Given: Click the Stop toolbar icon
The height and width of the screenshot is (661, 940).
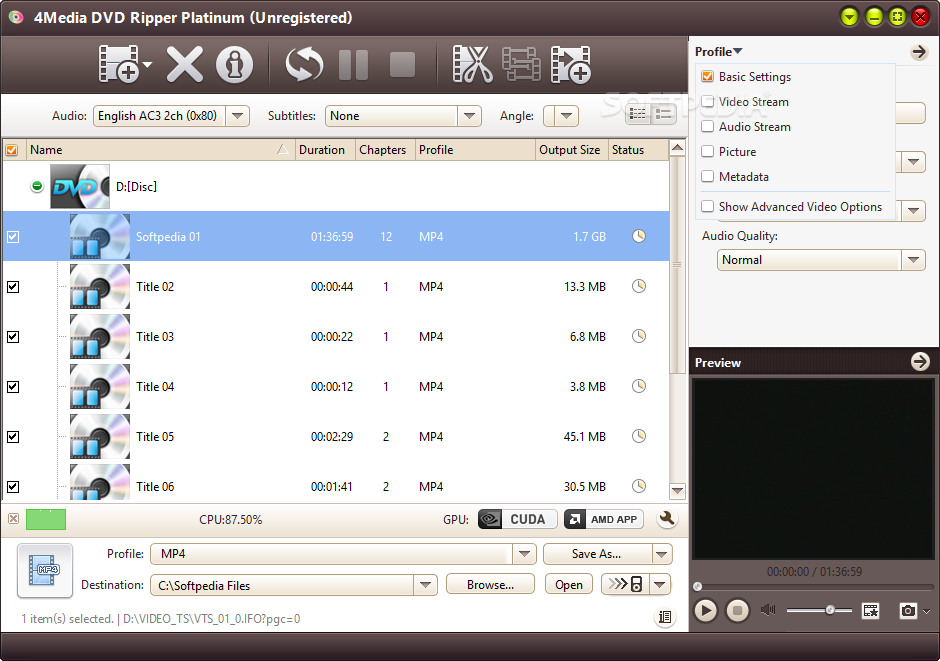Looking at the screenshot, I should click(402, 64).
